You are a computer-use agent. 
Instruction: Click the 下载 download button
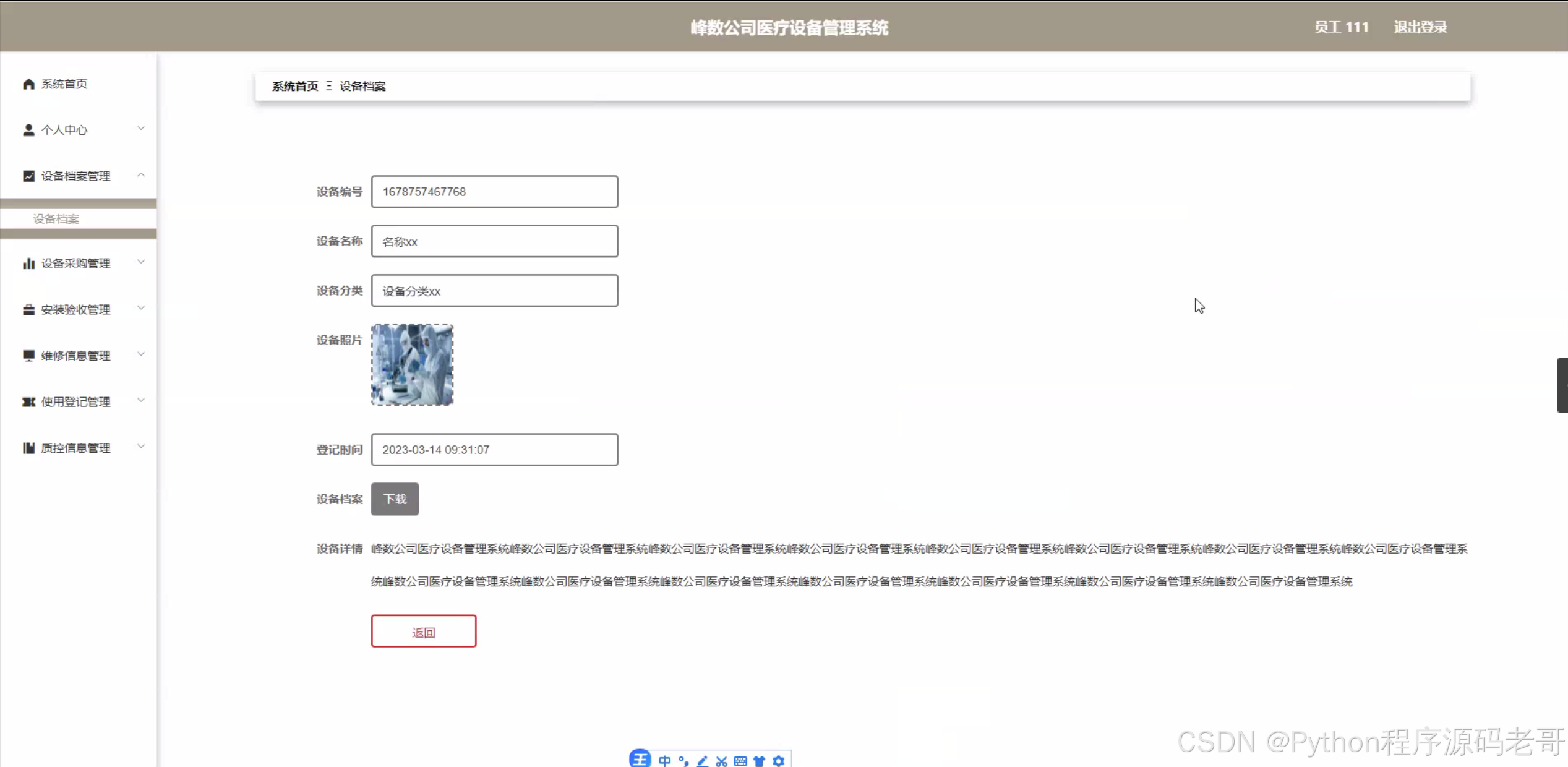pos(395,499)
